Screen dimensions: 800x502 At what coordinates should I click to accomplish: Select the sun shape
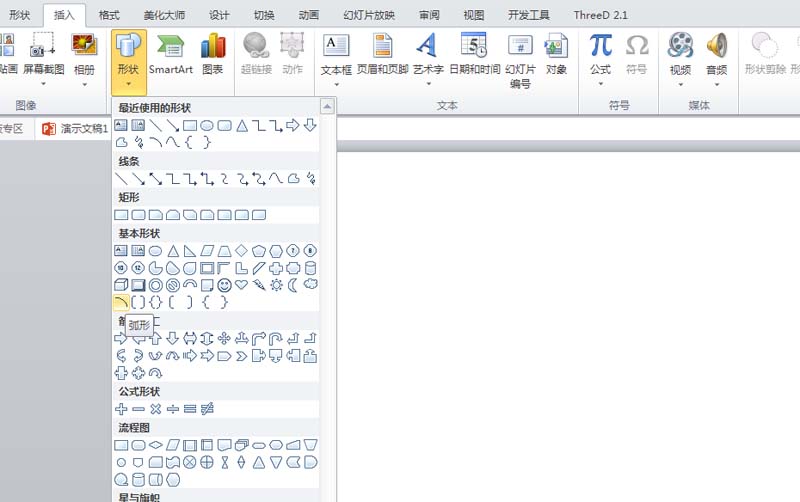tap(276, 285)
